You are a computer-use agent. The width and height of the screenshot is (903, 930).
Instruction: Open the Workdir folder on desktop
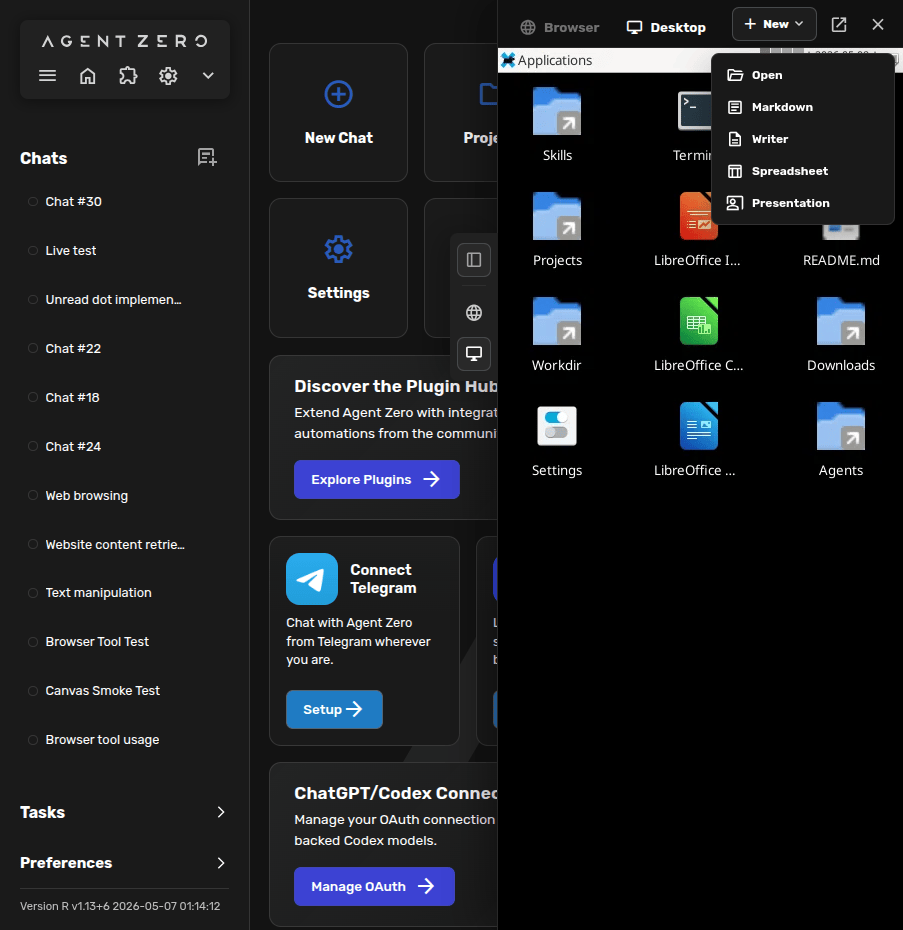557,321
